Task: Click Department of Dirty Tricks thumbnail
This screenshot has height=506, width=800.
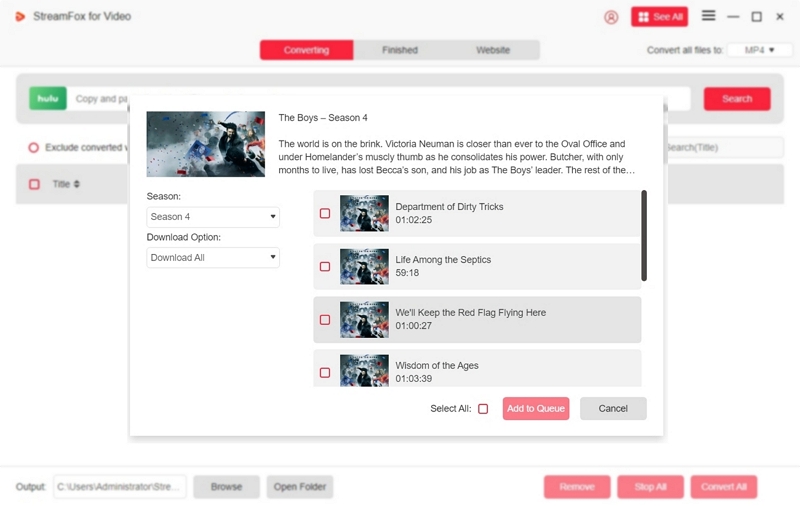Action: 364,213
